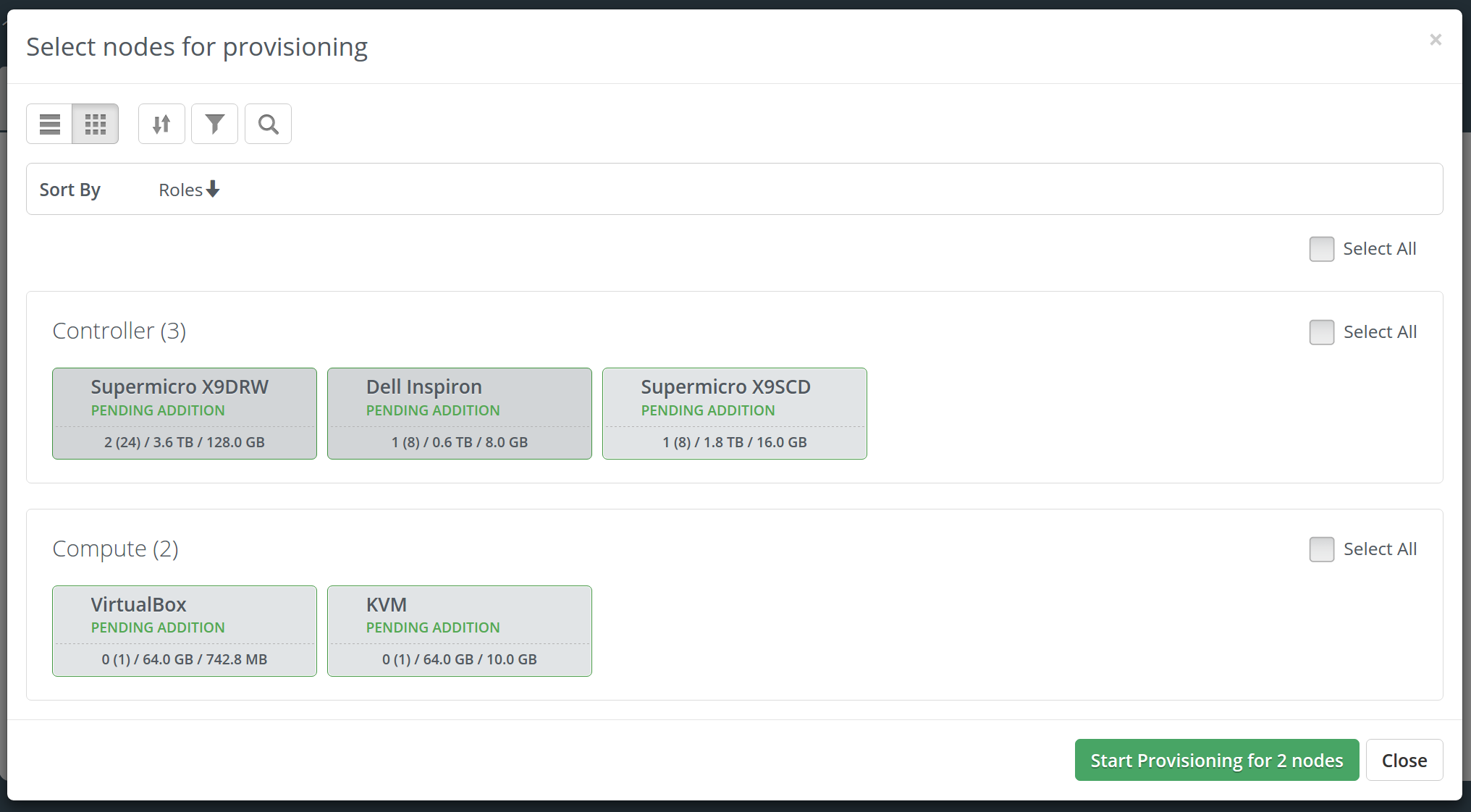Reverse Roles sort order arrow
The height and width of the screenshot is (812, 1471).
point(213,189)
